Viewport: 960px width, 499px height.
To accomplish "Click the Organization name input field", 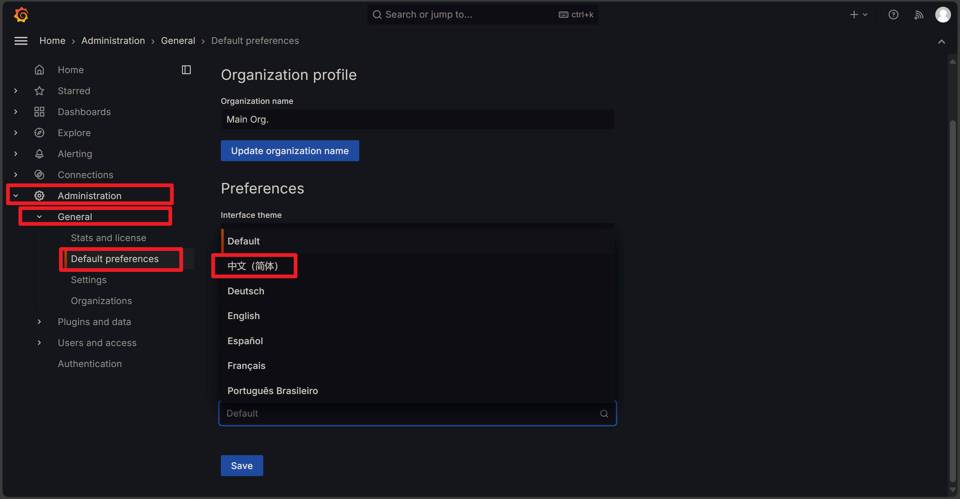I will point(417,120).
